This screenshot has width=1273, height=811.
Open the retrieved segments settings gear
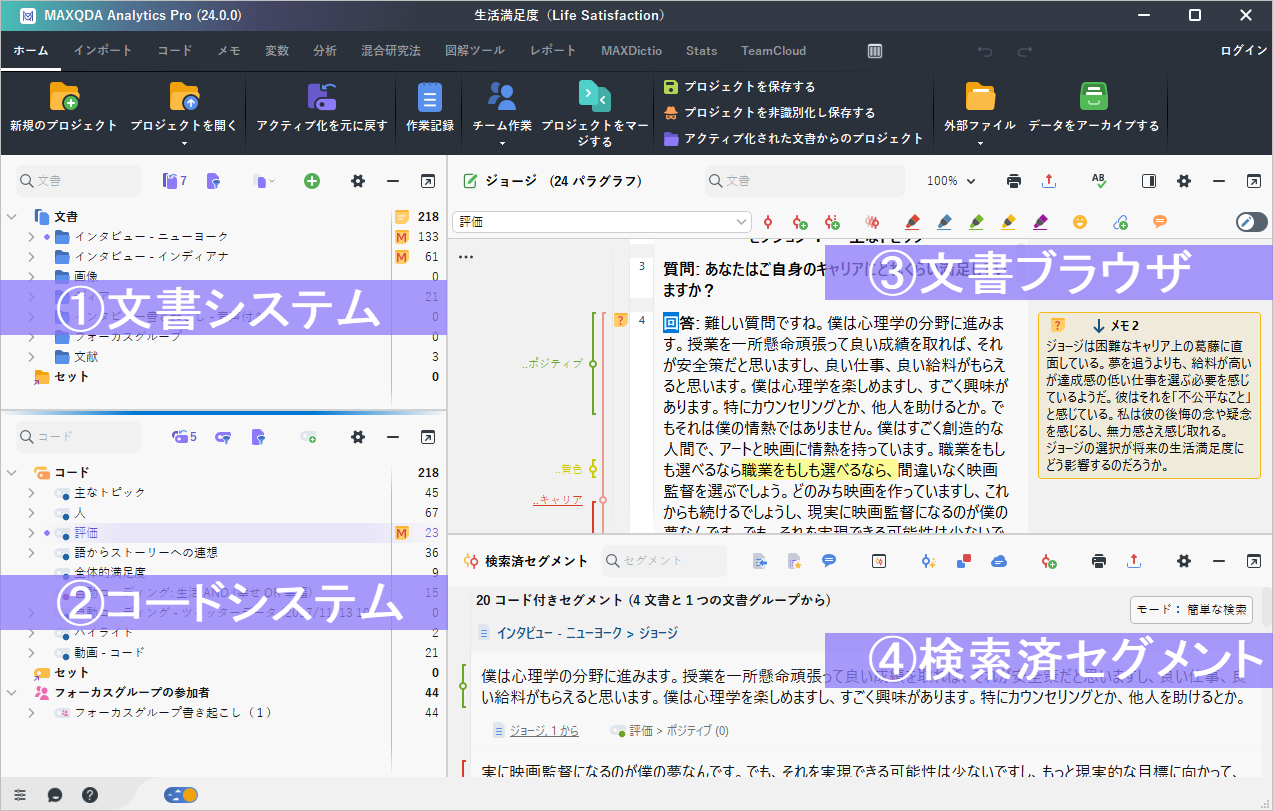[x=1184, y=561]
